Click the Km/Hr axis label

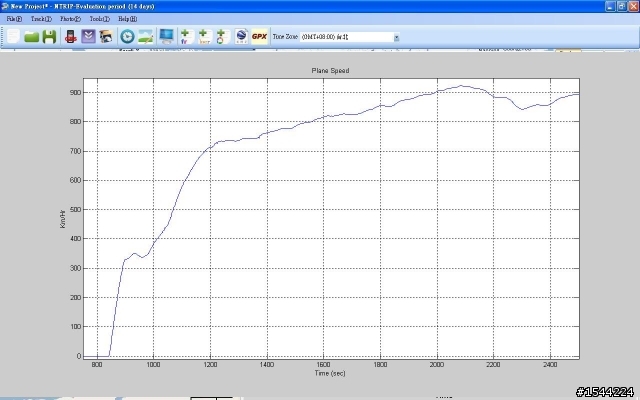62,219
